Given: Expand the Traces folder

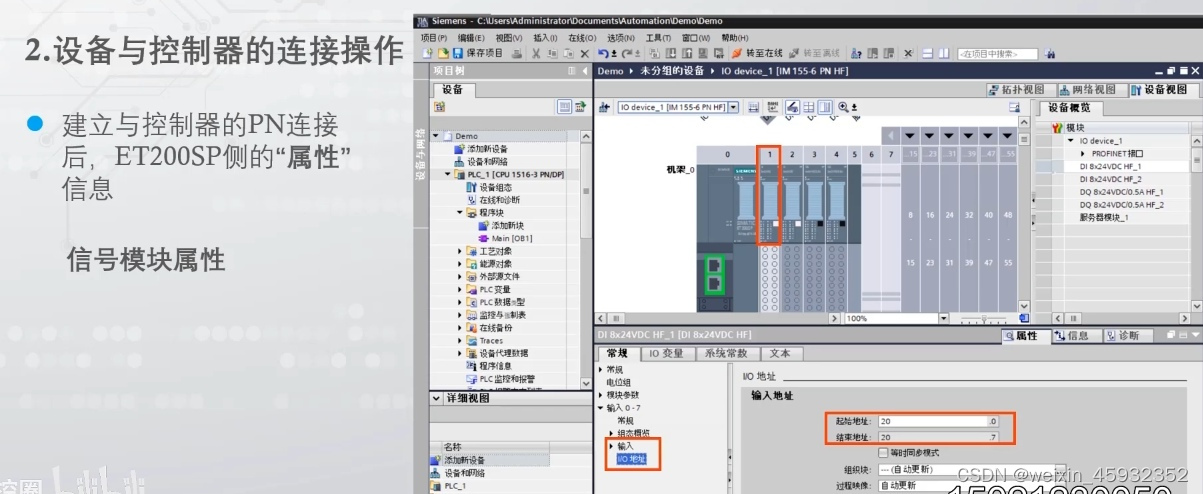Looking at the screenshot, I should pyautogui.click(x=461, y=341).
